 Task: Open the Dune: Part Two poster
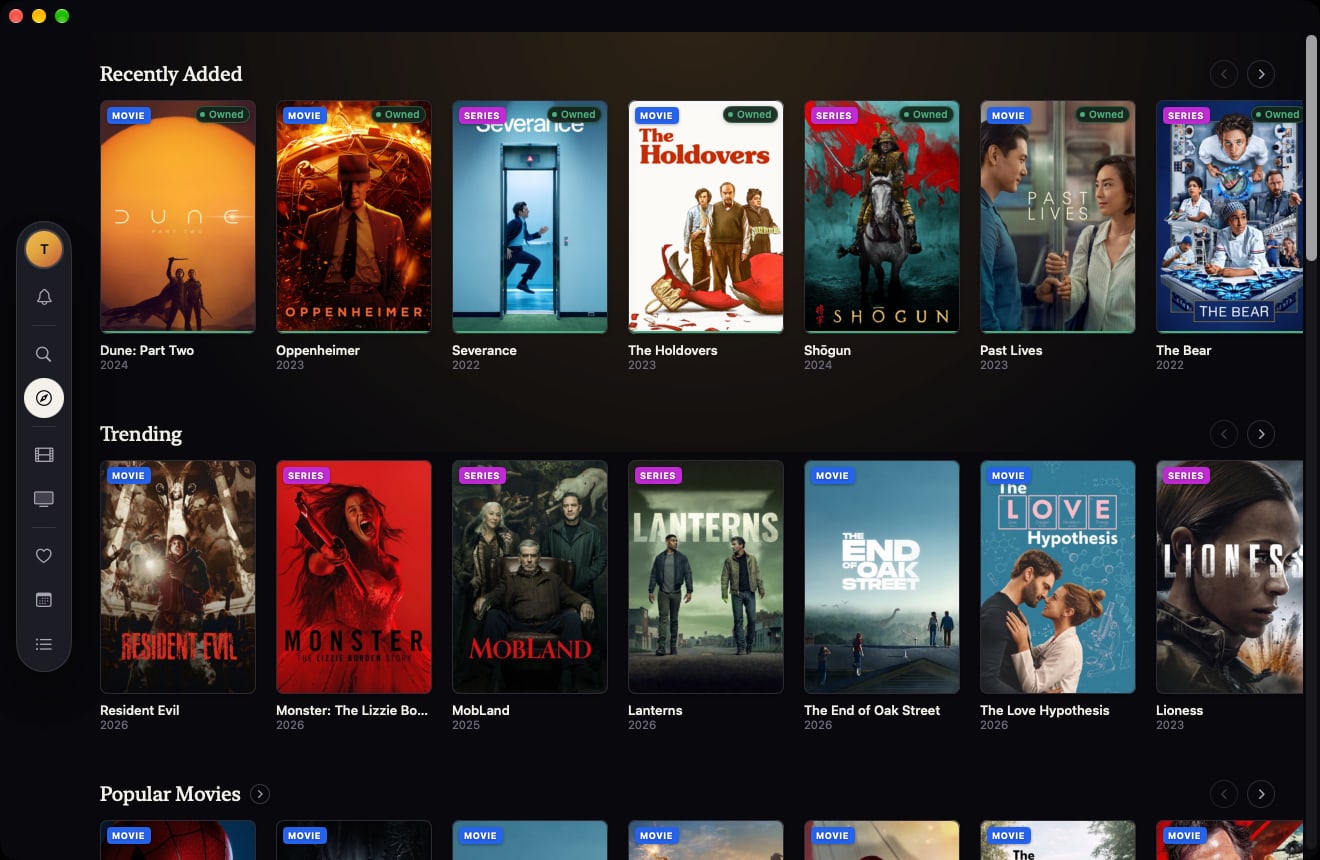click(x=178, y=217)
